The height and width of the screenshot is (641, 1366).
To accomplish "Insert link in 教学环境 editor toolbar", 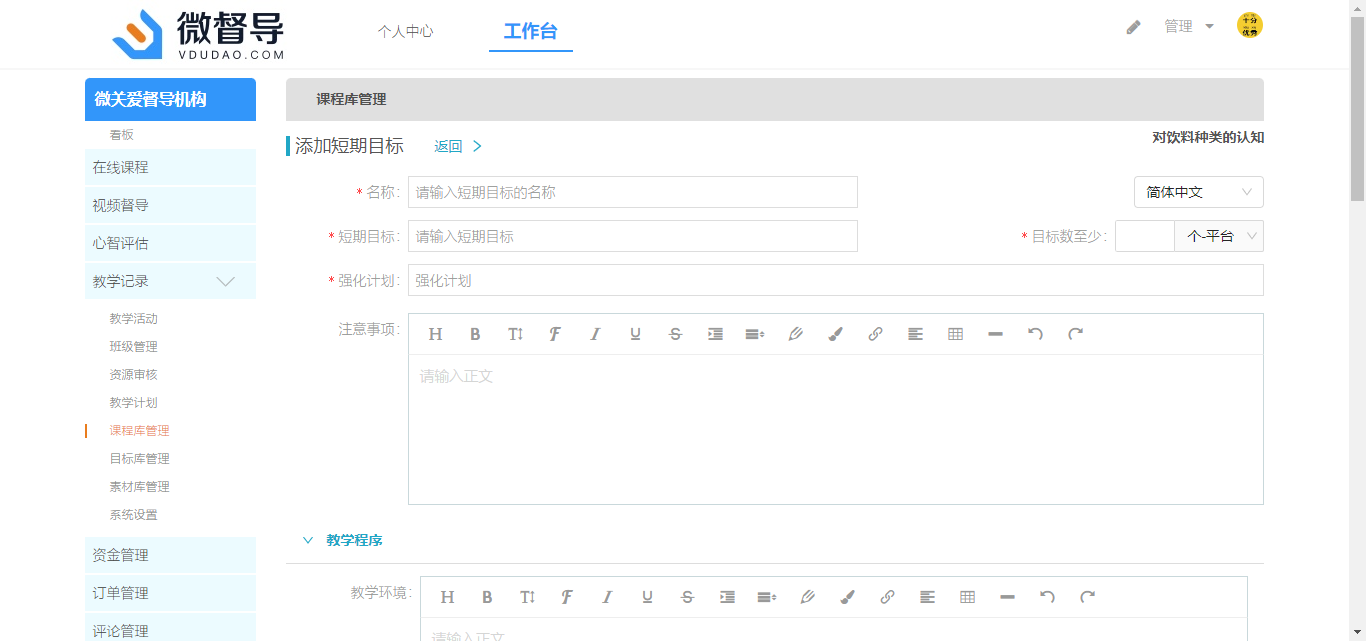I will 887,597.
